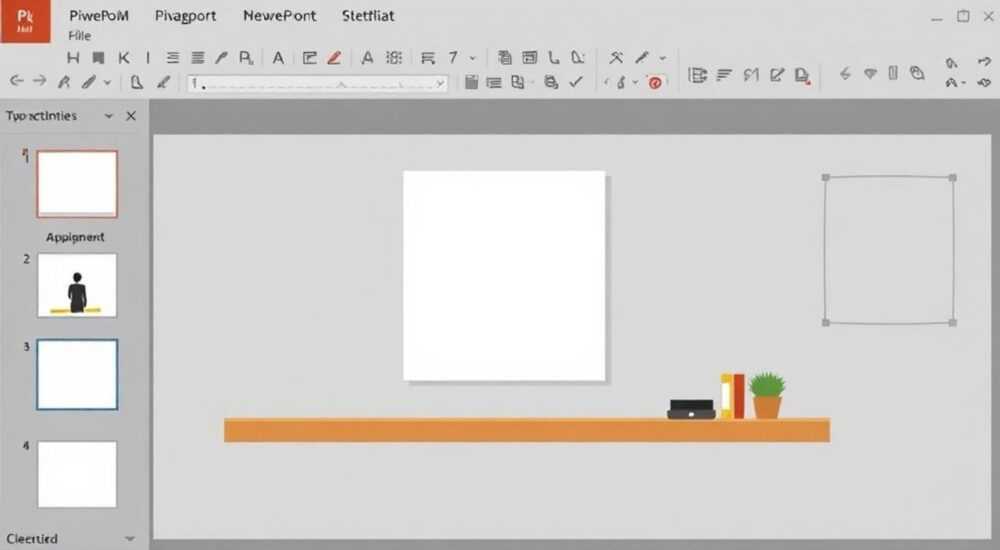This screenshot has width=1000, height=550.
Task: Close the Typactinties side panel
Action: tap(131, 116)
